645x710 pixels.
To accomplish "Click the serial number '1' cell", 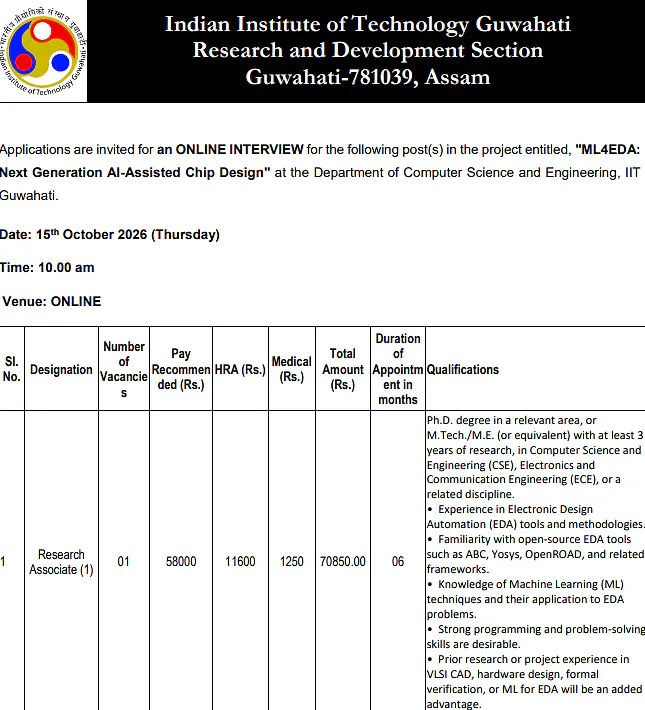I will [3, 561].
